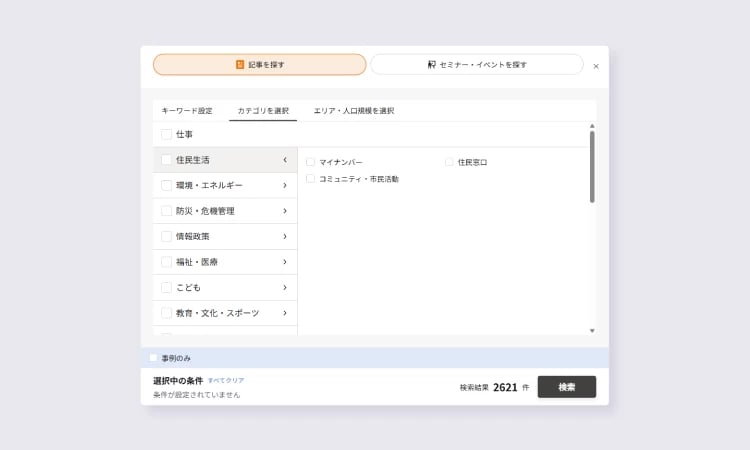Expand the 情報政策 category arrow
750x450 pixels.
coord(285,236)
